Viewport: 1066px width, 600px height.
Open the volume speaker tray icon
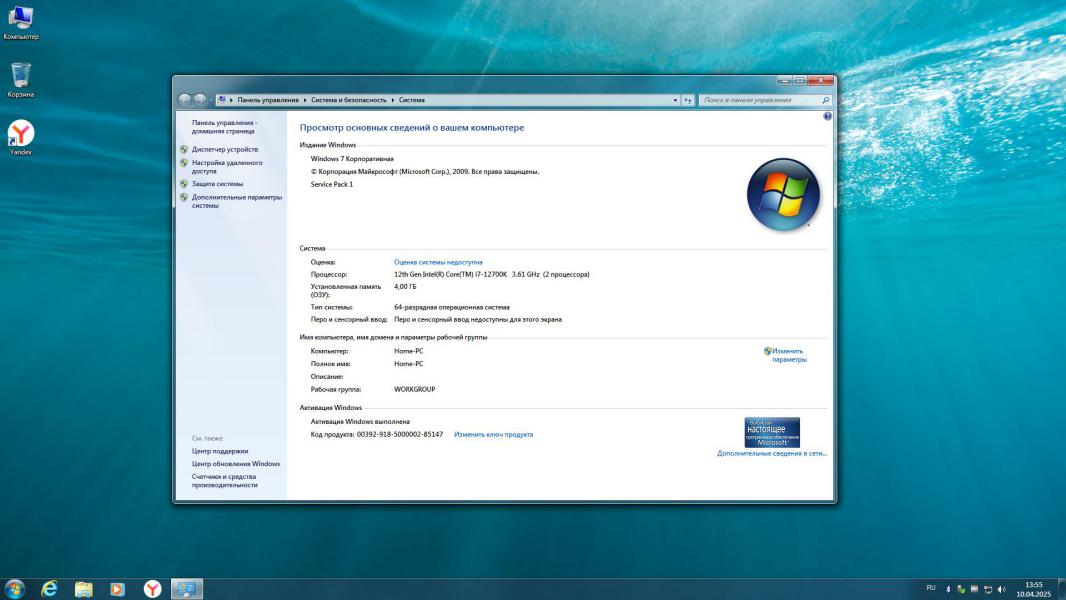1001,589
